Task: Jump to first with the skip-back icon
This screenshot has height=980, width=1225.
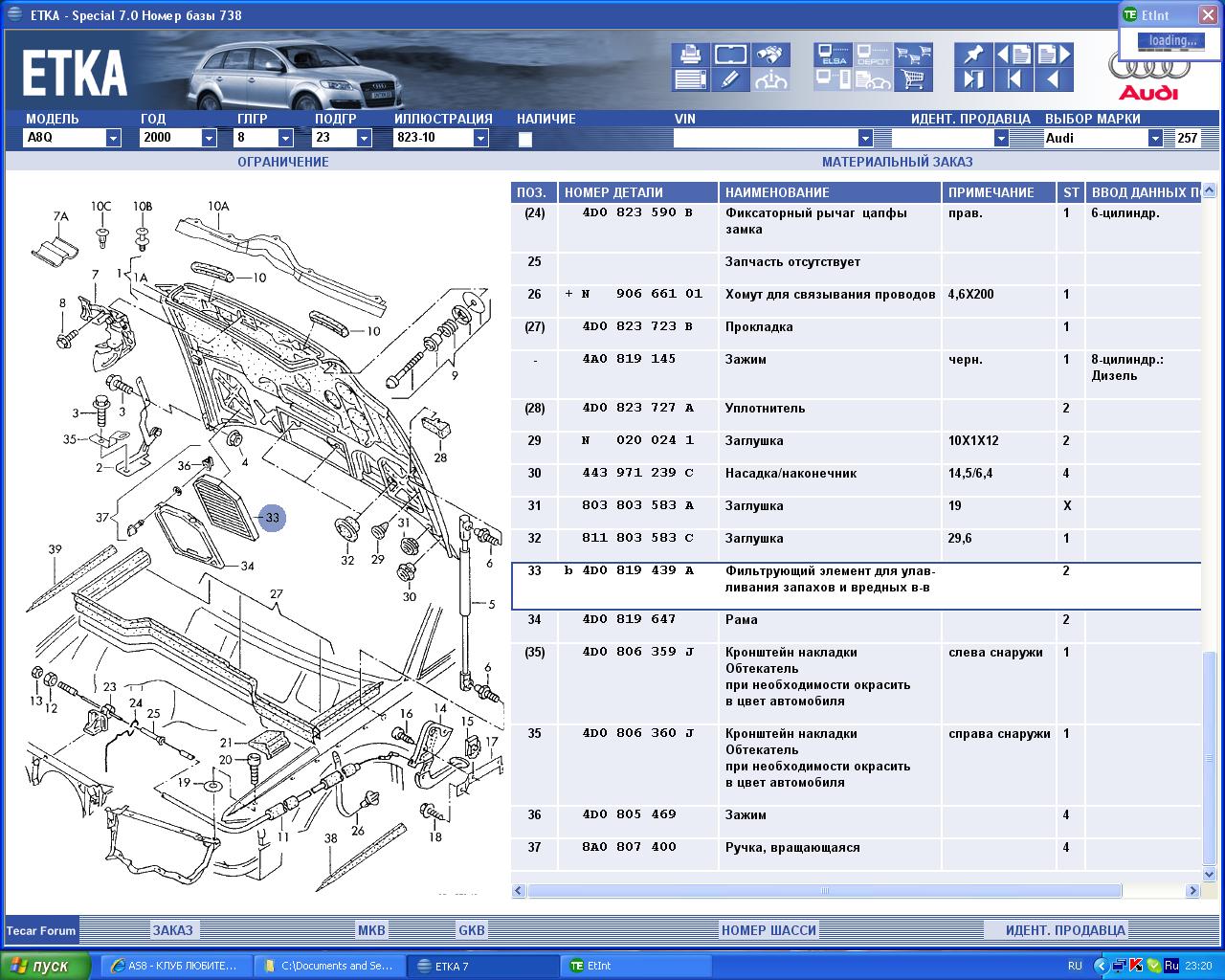Action: point(1013,80)
